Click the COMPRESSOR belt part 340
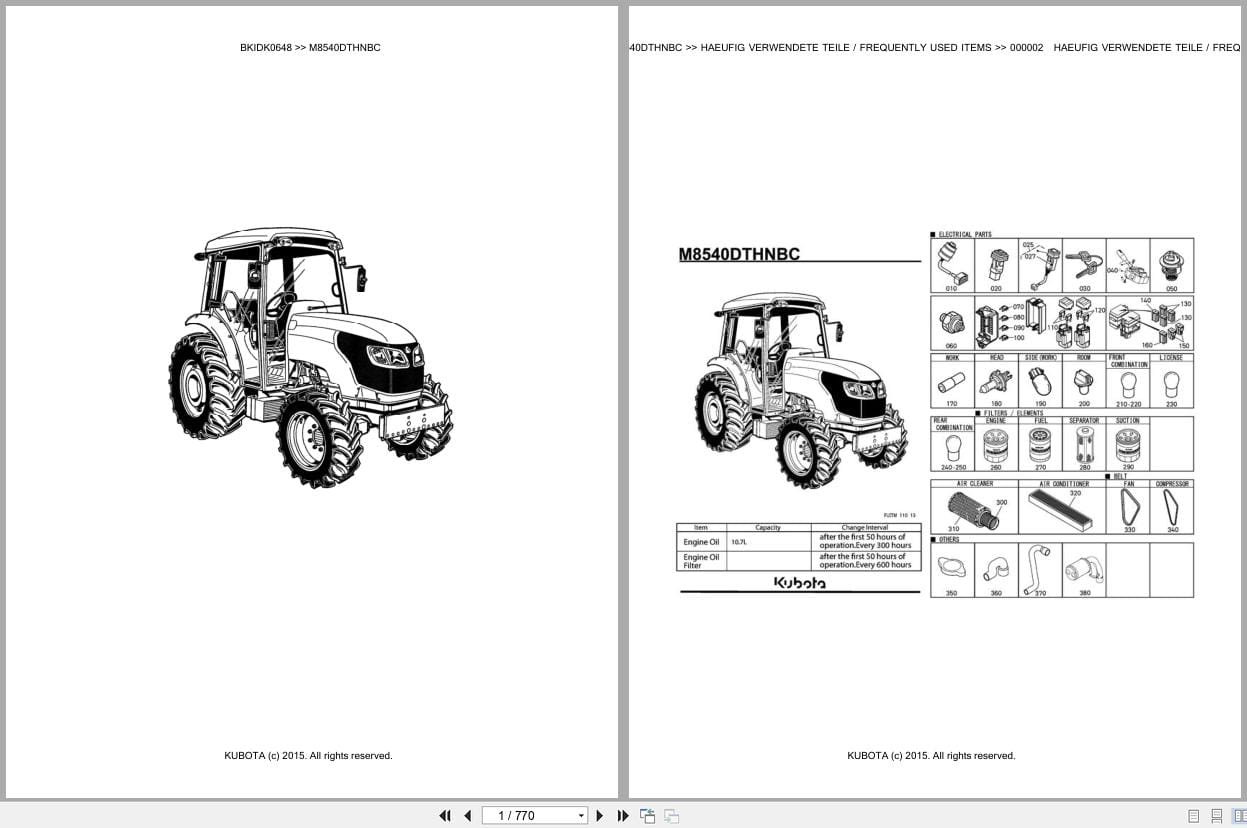Image resolution: width=1247 pixels, height=828 pixels. (x=1172, y=508)
